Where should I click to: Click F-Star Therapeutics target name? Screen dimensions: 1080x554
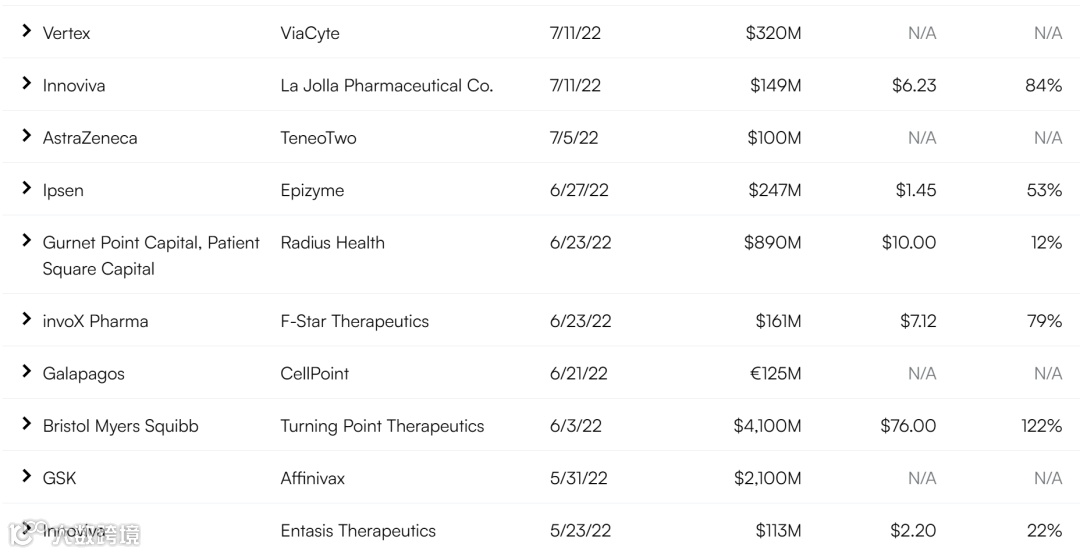[x=354, y=321]
